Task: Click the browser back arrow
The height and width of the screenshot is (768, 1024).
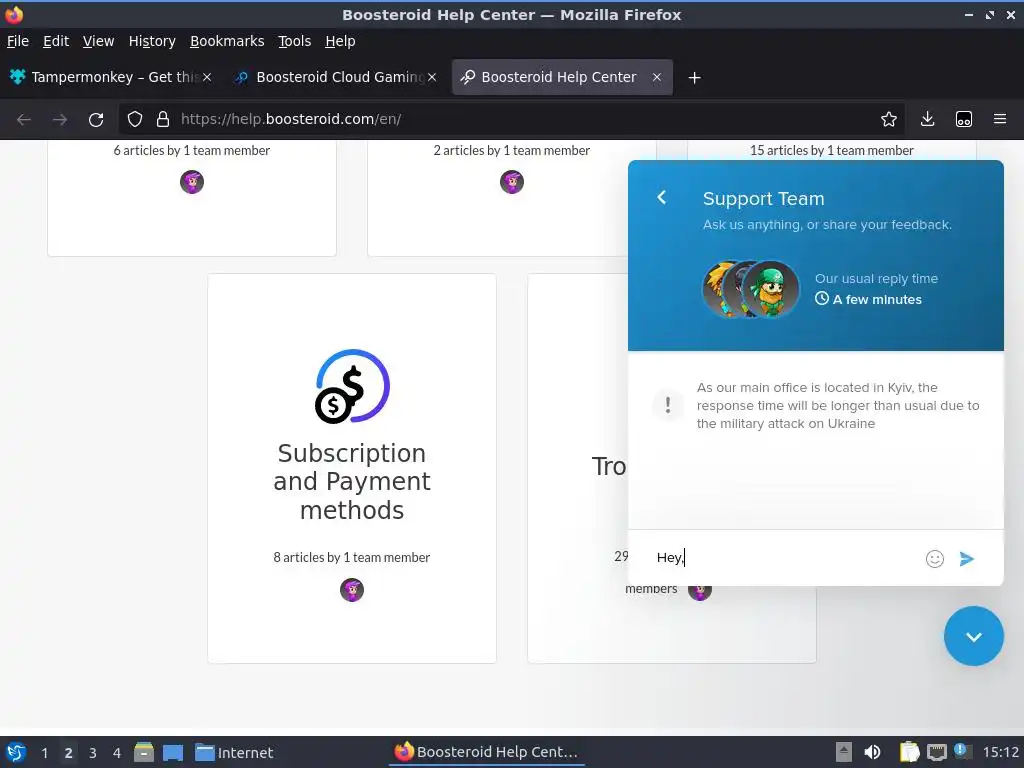Action: 24,120
